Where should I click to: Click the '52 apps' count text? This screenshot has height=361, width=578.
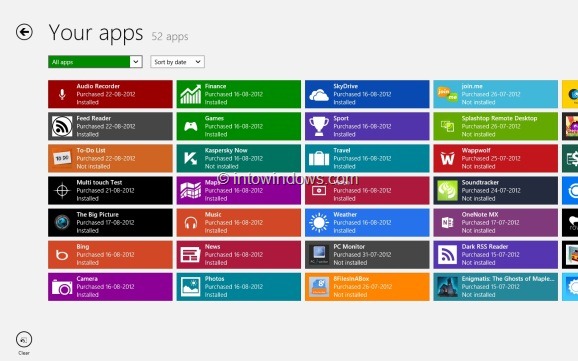(170, 37)
